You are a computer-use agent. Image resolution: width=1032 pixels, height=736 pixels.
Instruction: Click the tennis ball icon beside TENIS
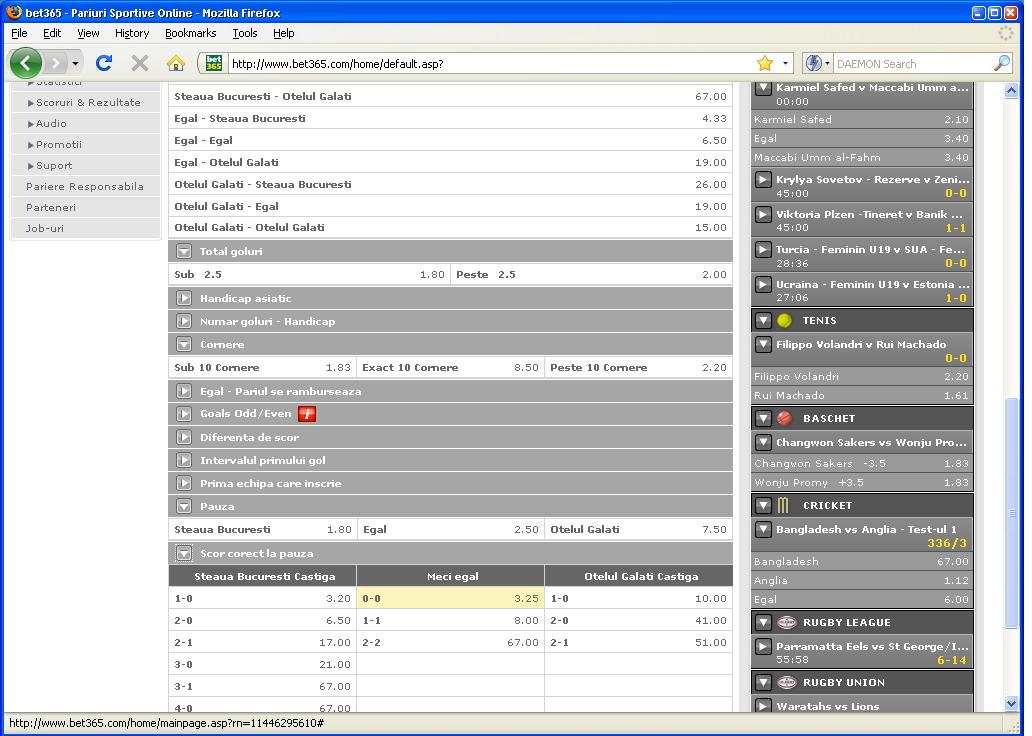pos(785,321)
